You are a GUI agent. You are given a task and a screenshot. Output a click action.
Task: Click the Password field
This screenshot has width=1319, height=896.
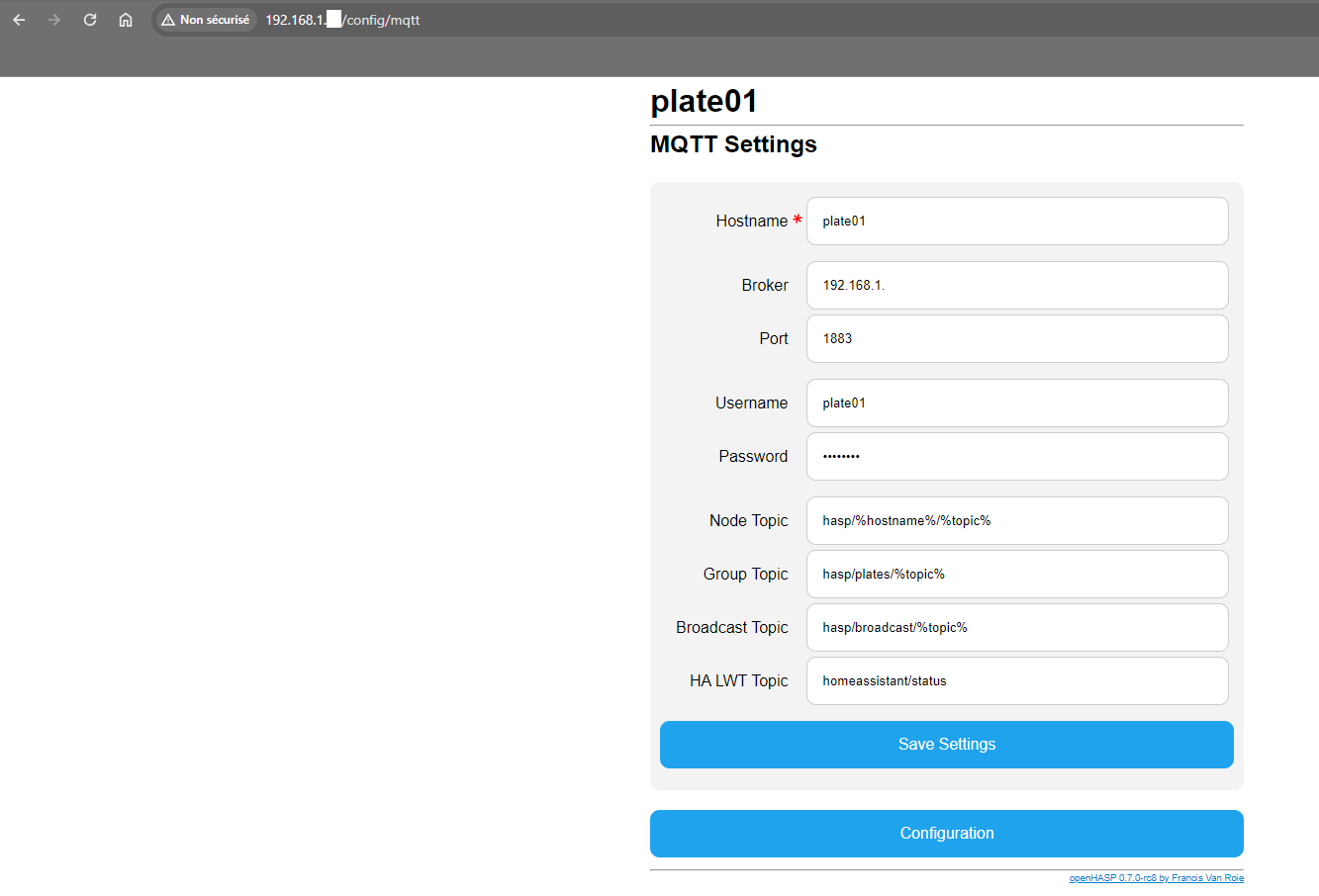1017,457
